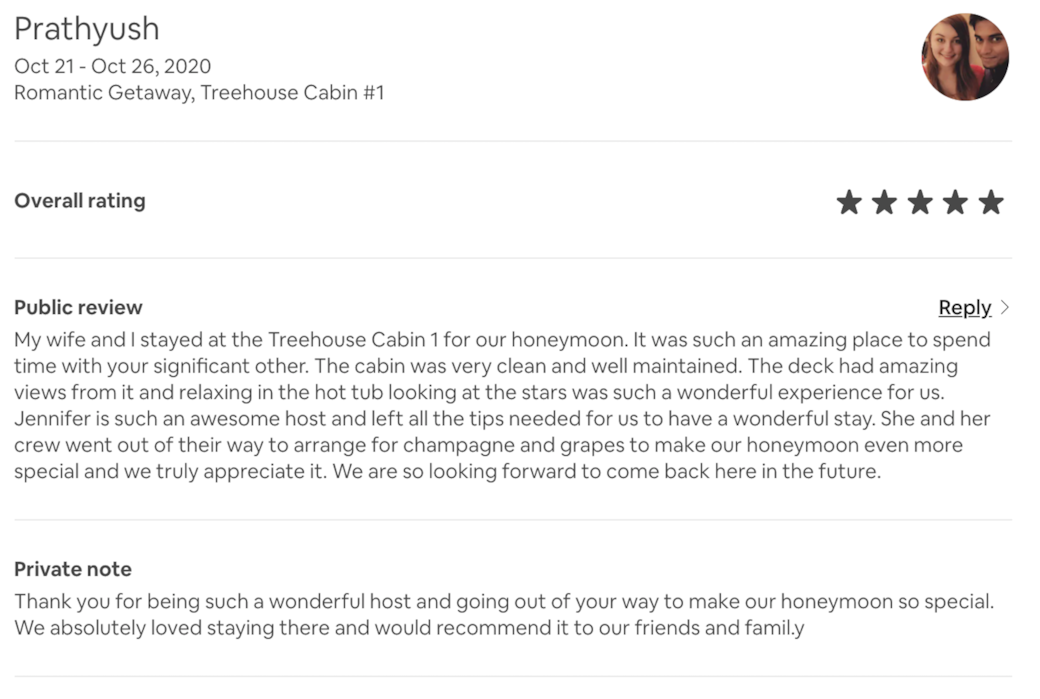Select the fifth (last) rating star
The image size is (1040, 699).
pyautogui.click(x=991, y=203)
